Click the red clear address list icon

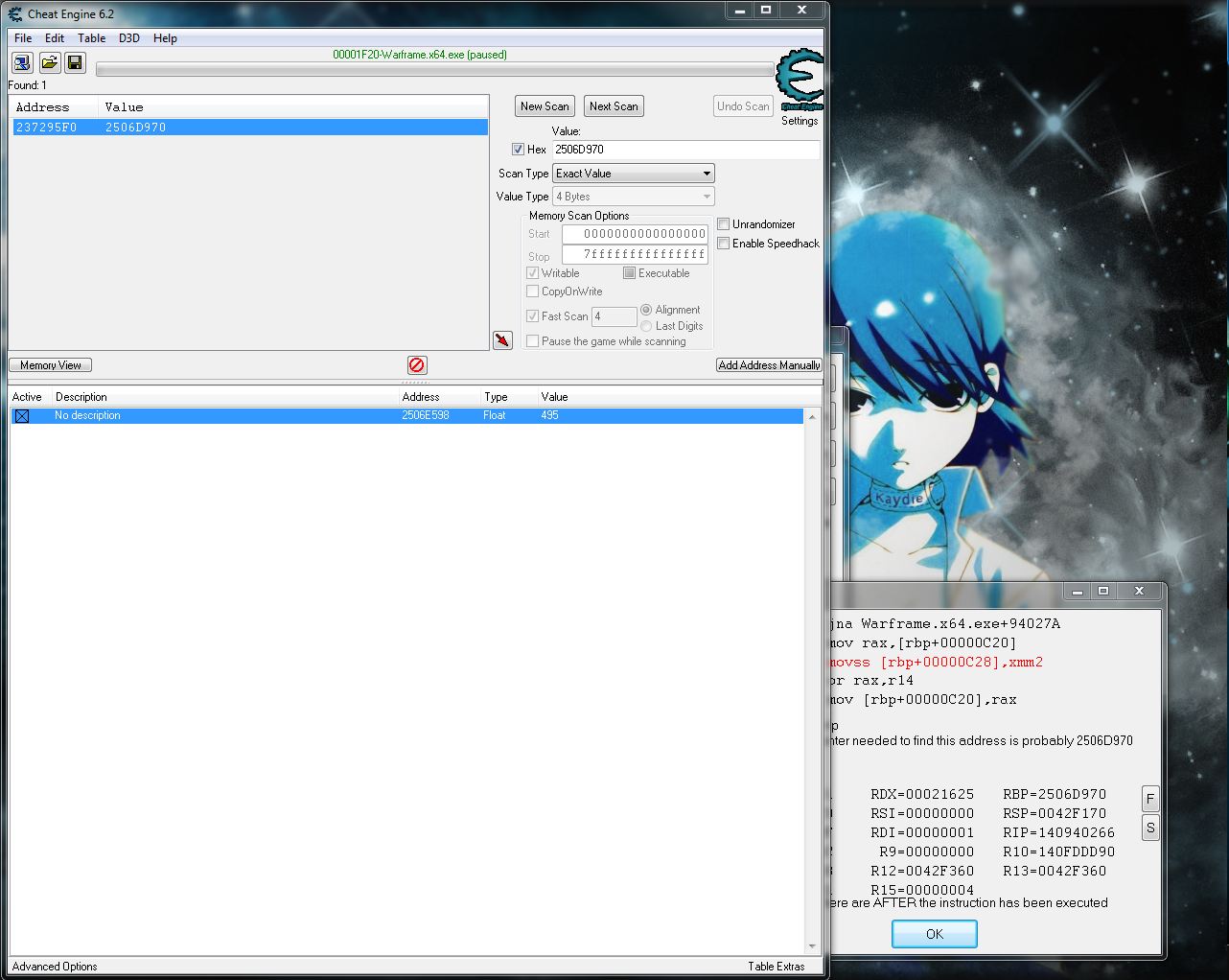click(x=417, y=365)
